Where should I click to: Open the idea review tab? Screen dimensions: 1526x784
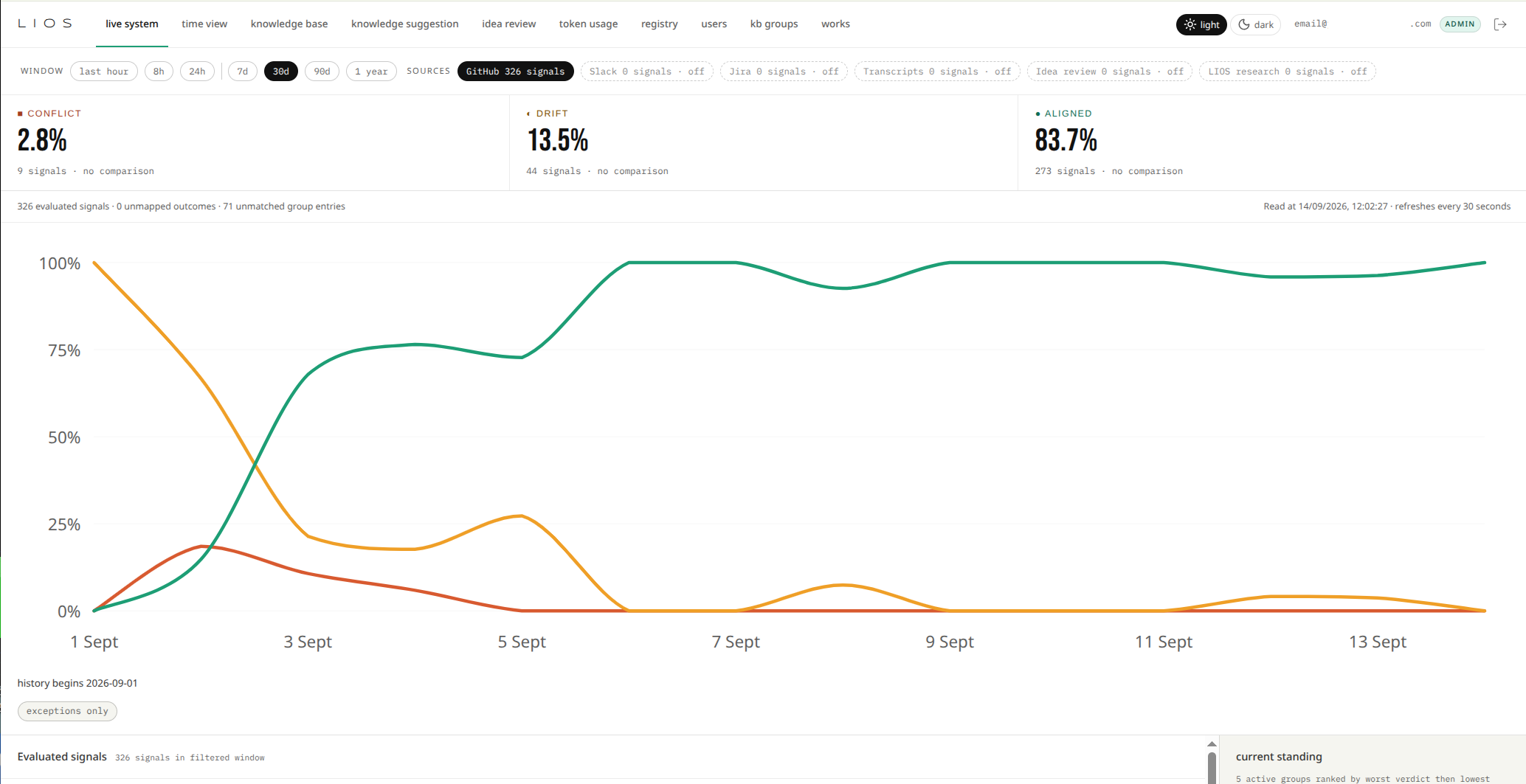tap(509, 24)
